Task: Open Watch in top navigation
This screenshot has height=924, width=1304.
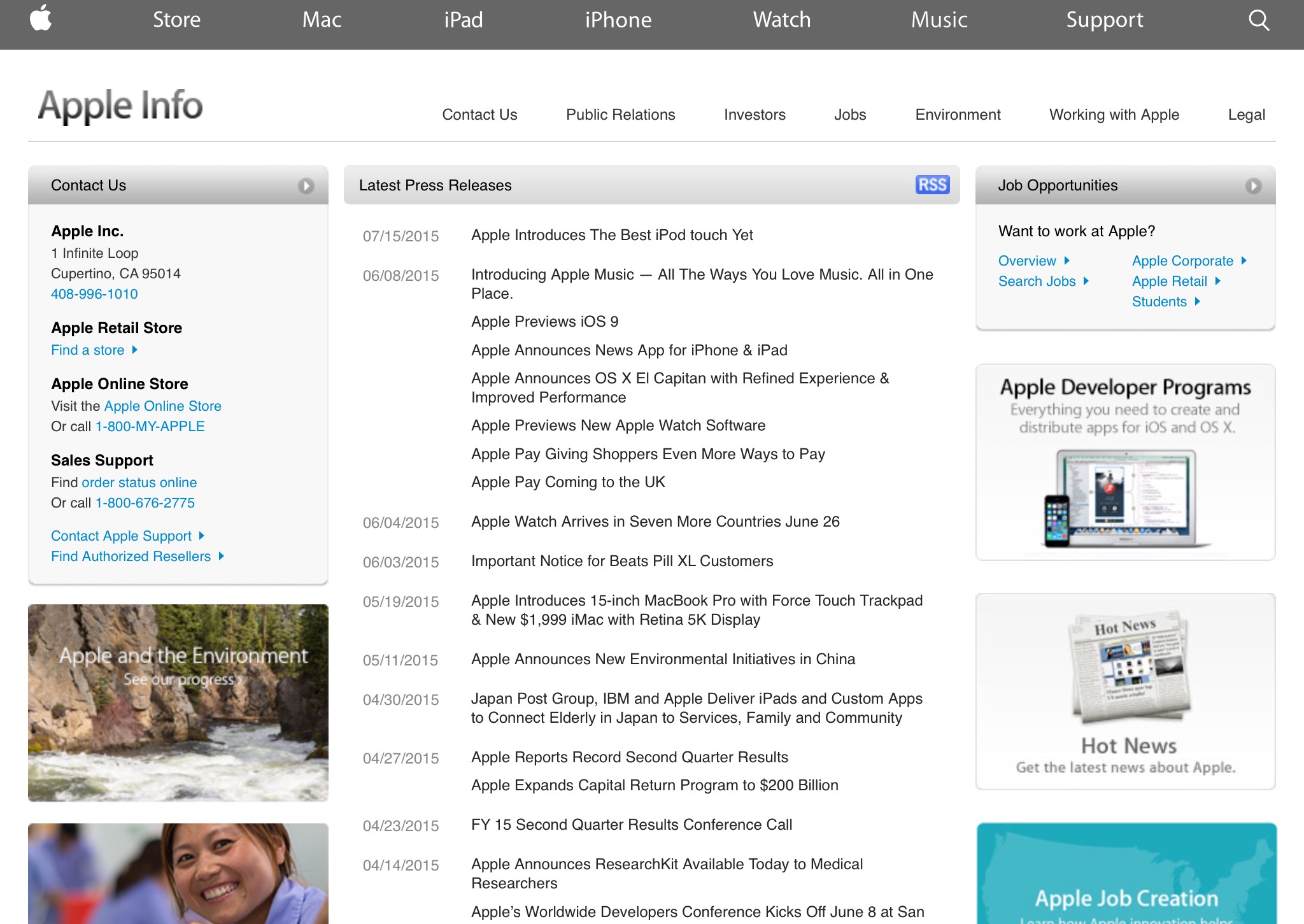Action: 782,20
